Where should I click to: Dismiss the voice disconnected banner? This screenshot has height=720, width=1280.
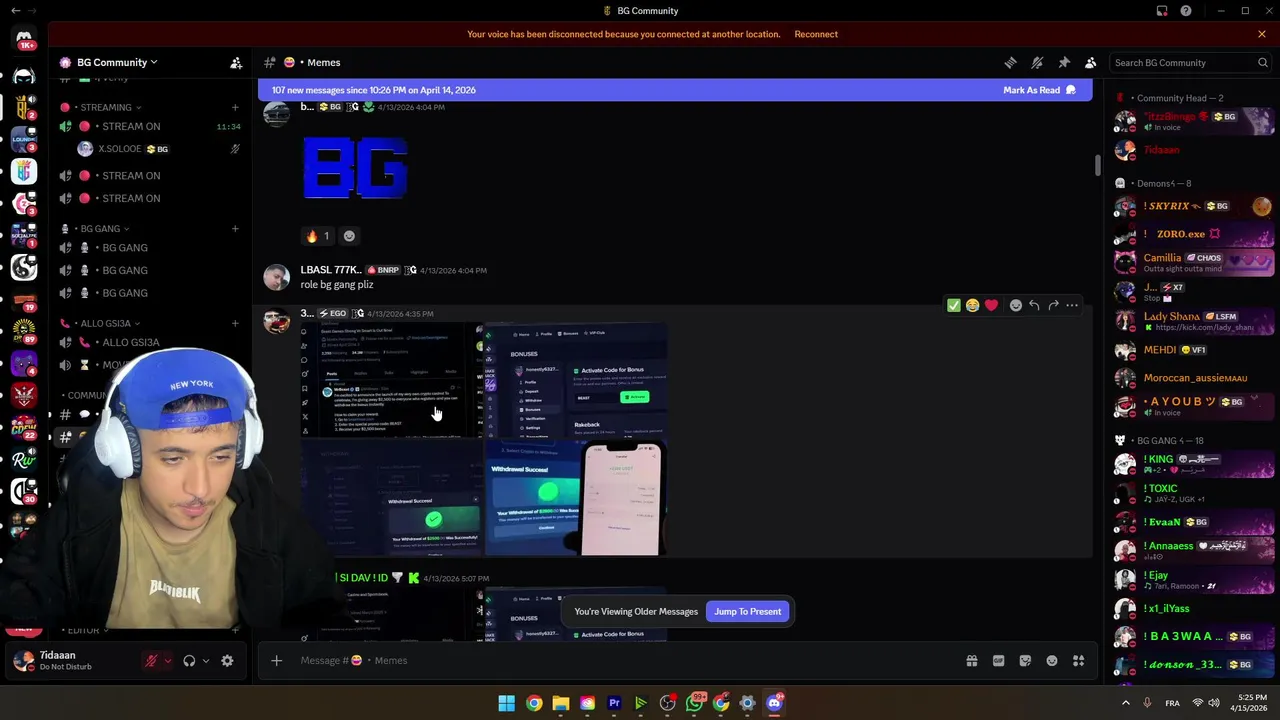[x=1262, y=34]
